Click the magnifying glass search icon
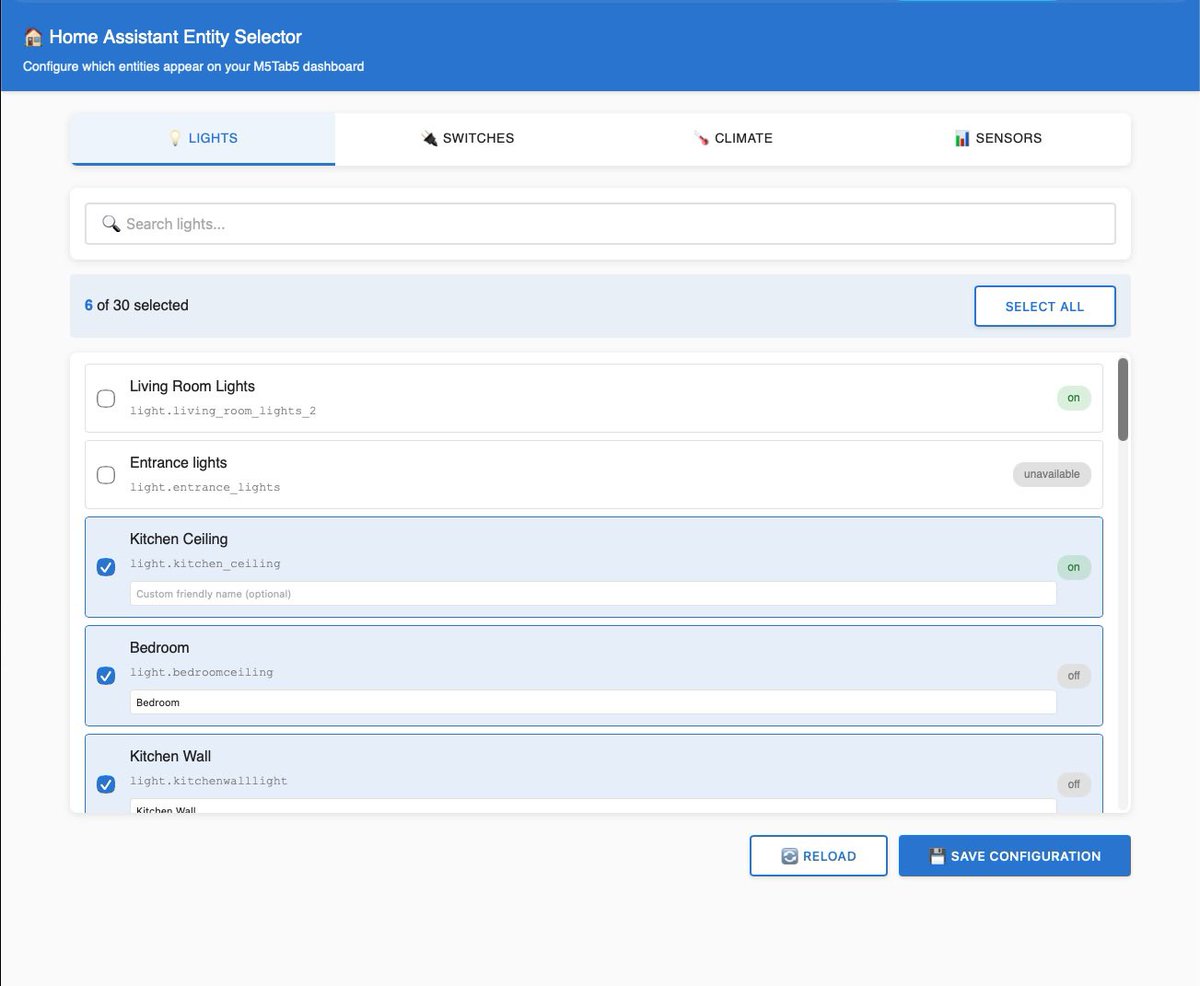The image size is (1200, 986). [111, 224]
